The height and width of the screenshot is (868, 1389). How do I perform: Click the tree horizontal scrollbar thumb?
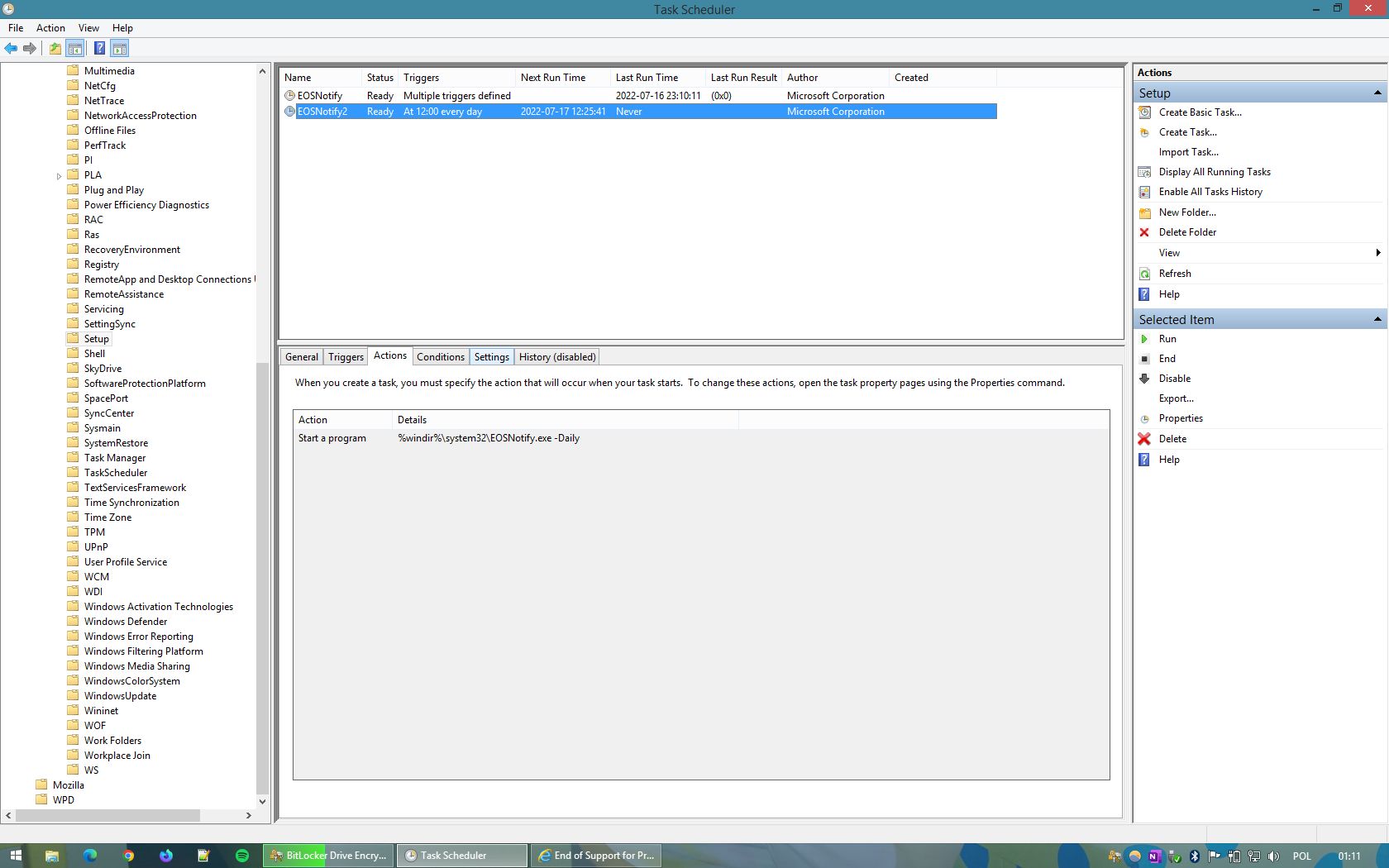click(x=107, y=815)
